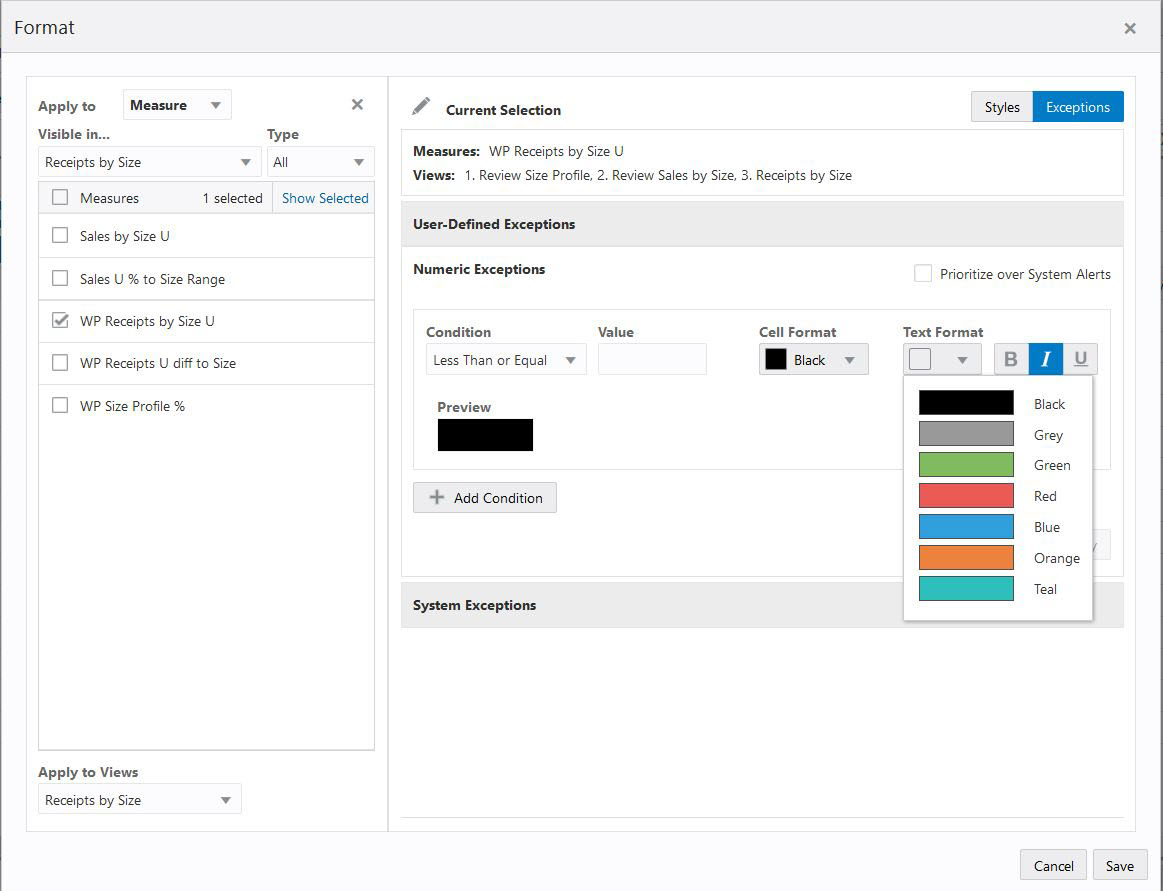
Task: Open the Apply to Views dropdown
Action: coord(139,800)
